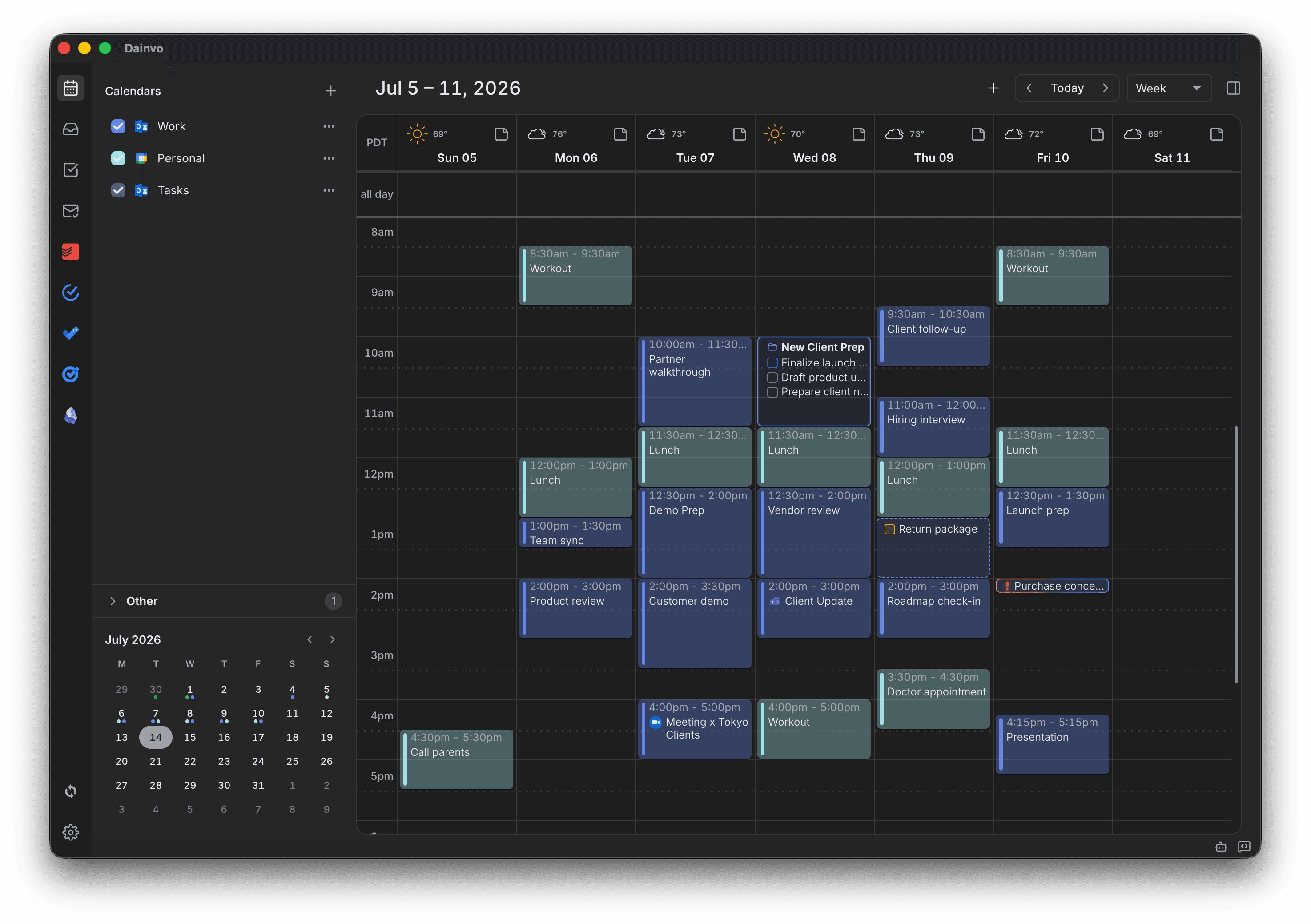
Task: Open the Purchase concert task
Action: pyautogui.click(x=1052, y=586)
